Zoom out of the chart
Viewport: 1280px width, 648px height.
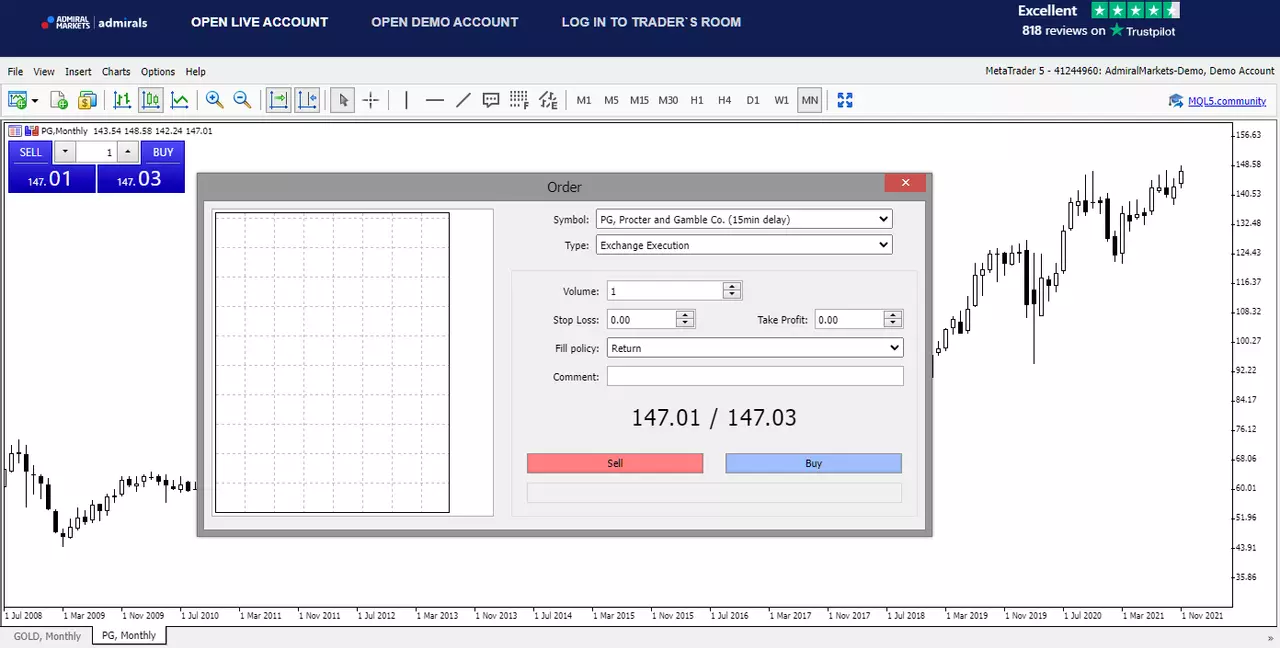(242, 100)
